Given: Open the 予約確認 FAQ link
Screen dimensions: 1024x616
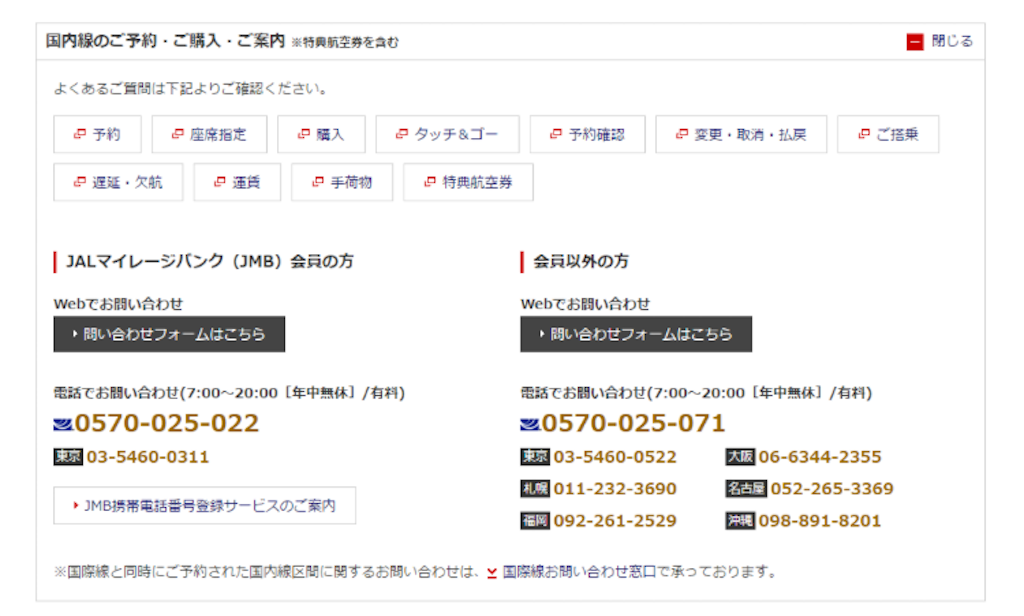Looking at the screenshot, I should 588,135.
